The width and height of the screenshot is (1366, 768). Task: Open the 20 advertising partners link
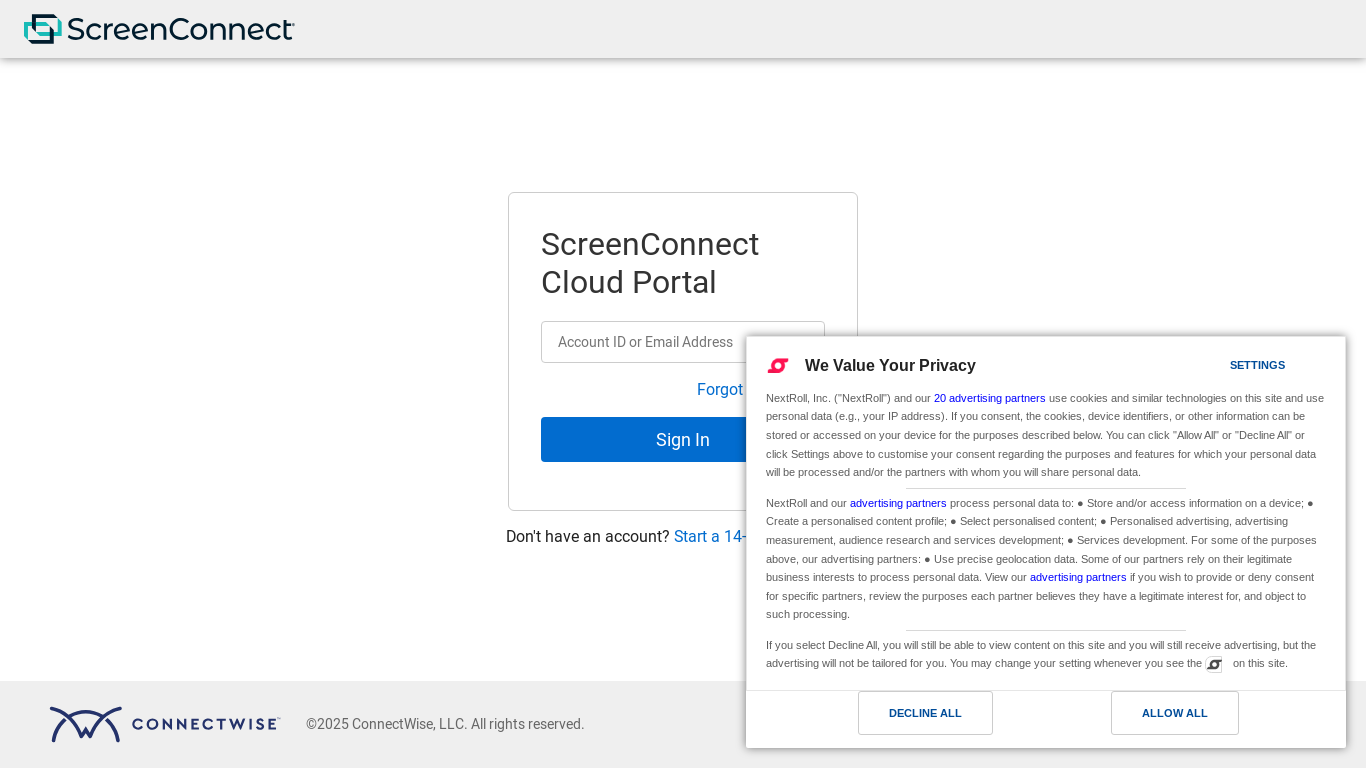(990, 398)
